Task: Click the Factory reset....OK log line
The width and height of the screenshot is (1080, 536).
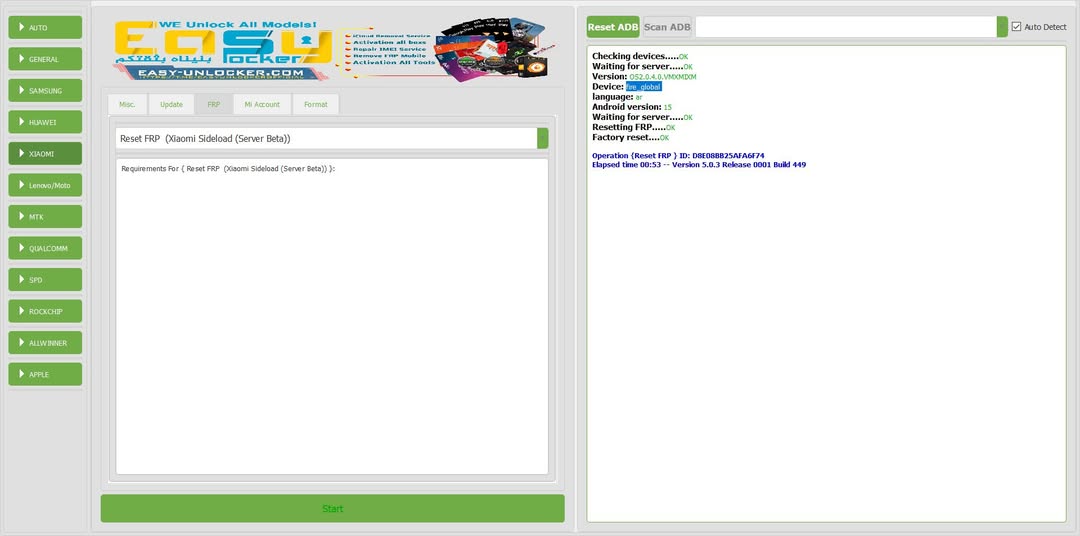Action: point(630,138)
